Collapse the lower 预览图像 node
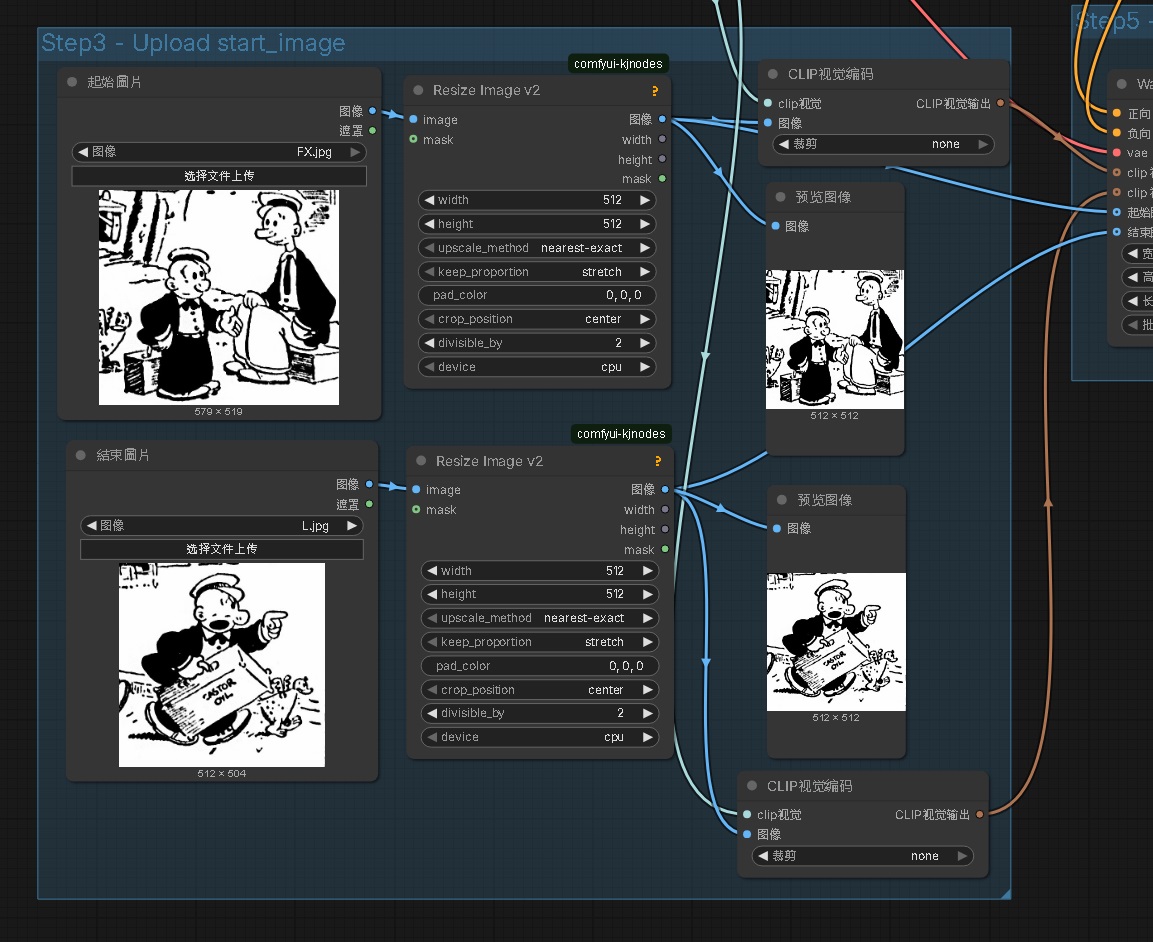The image size is (1153, 942). click(x=782, y=500)
